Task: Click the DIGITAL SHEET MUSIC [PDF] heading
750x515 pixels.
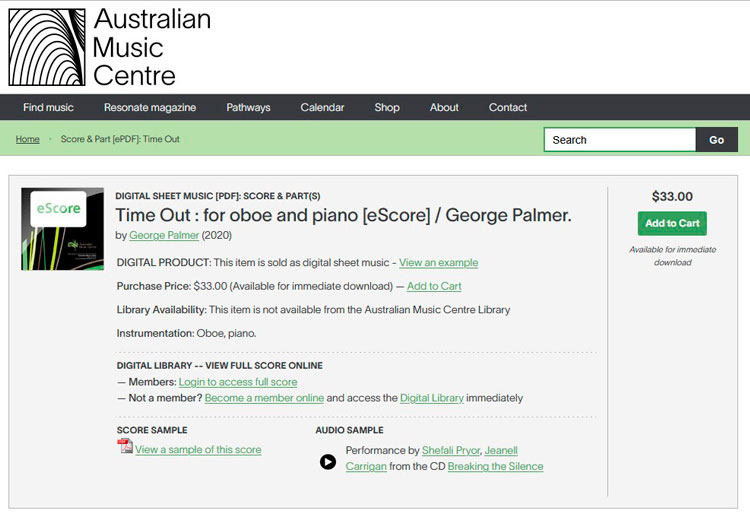Action: (218, 196)
